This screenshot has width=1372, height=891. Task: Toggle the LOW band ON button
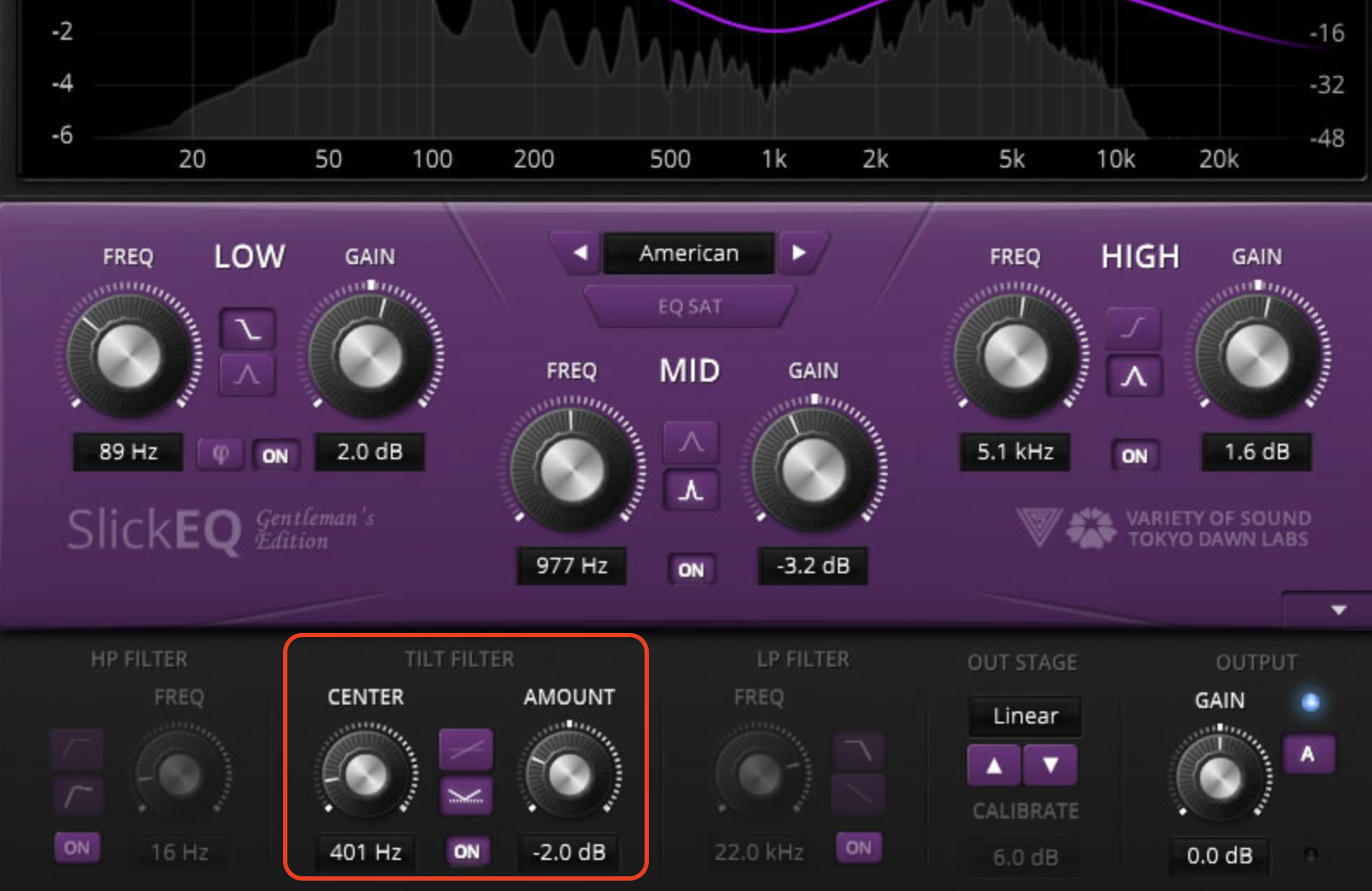[x=275, y=455]
